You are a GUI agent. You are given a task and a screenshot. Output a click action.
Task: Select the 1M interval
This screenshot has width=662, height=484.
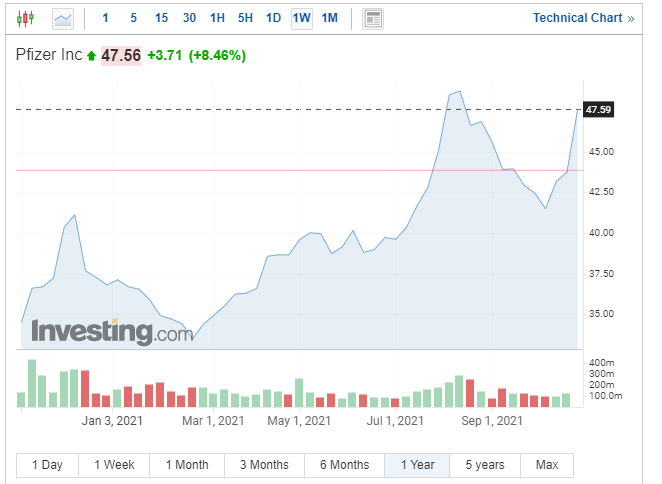[330, 18]
